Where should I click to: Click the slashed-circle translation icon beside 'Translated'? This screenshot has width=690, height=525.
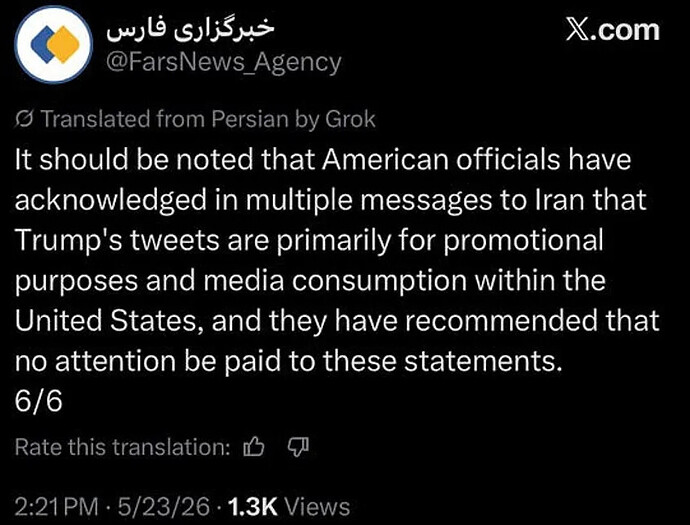point(24,119)
